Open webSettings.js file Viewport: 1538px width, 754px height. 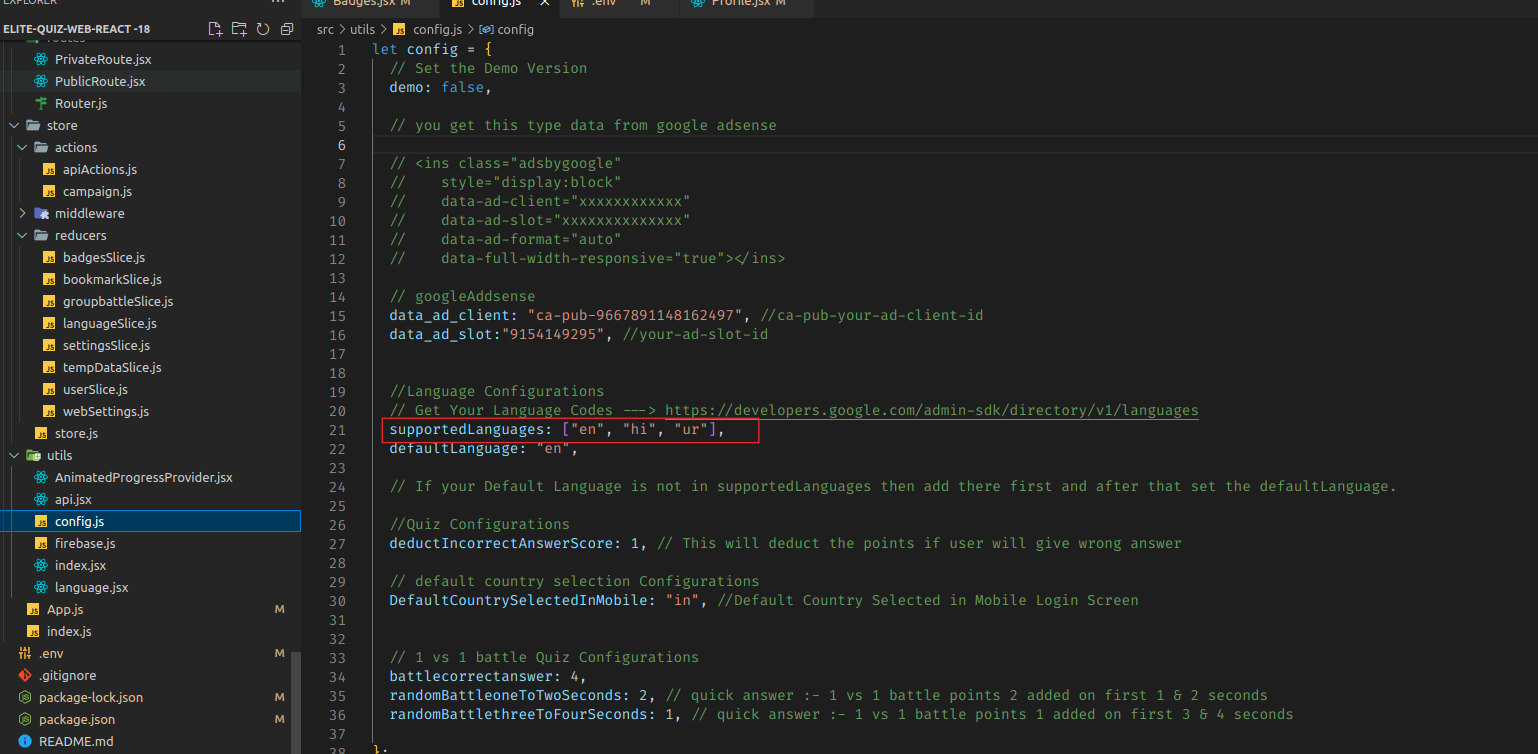(105, 411)
